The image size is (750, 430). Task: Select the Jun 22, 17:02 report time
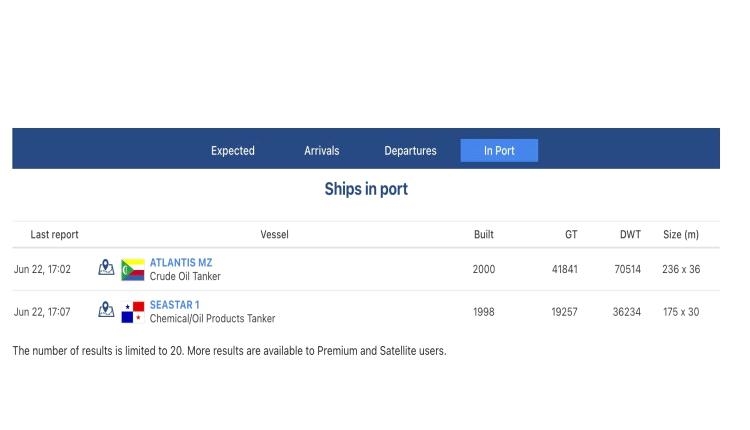pos(42,269)
